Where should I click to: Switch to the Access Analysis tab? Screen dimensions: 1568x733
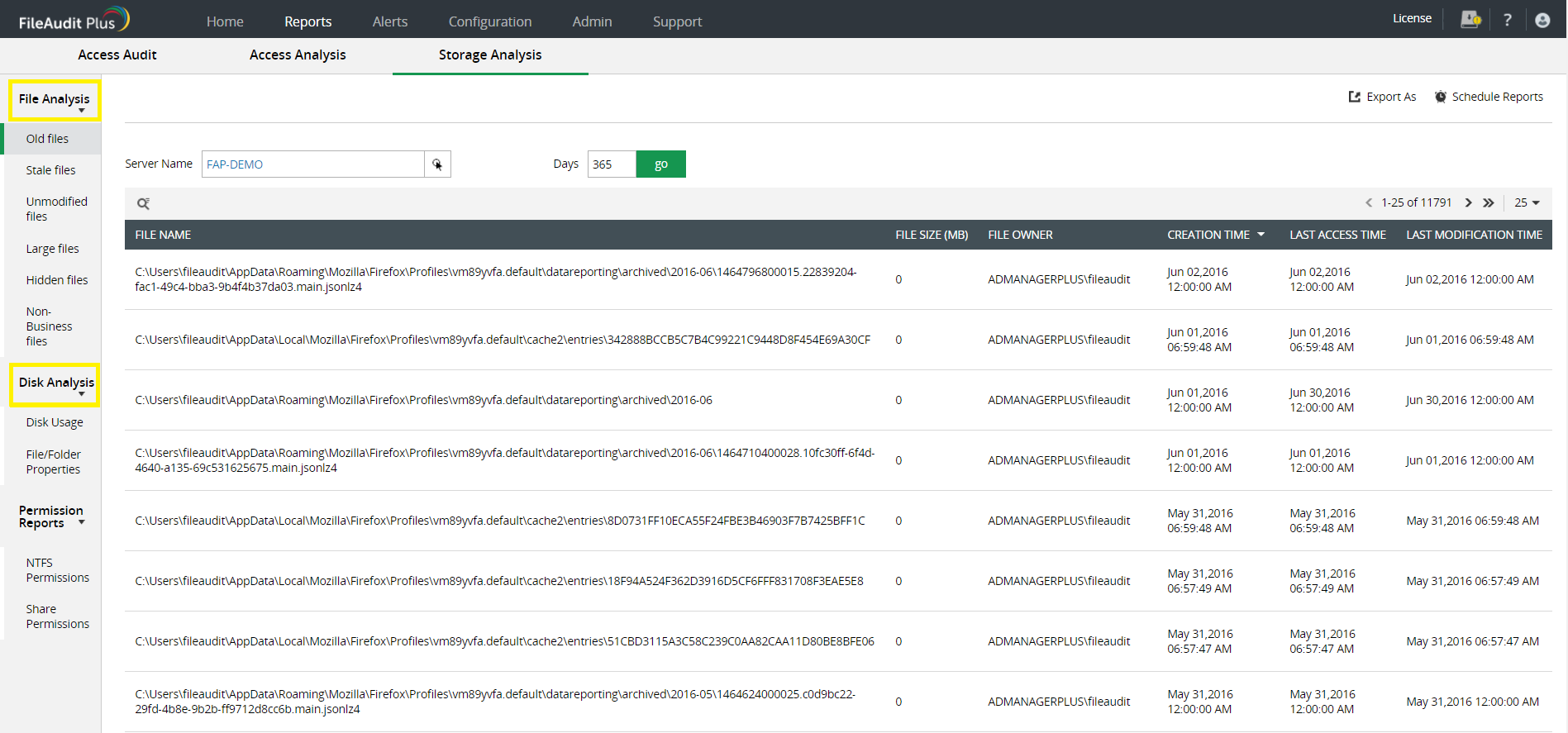(x=298, y=55)
